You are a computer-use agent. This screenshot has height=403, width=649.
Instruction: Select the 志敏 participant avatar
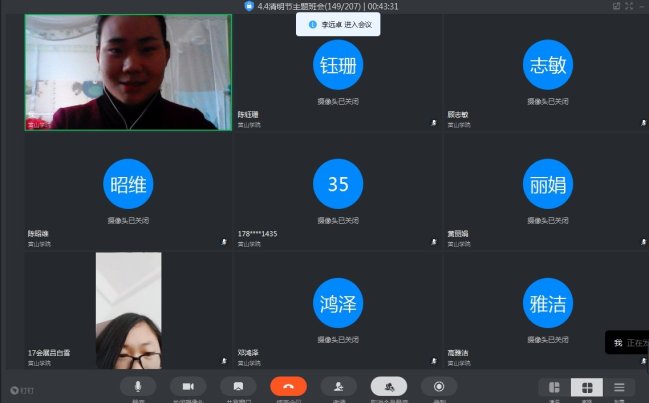point(547,65)
